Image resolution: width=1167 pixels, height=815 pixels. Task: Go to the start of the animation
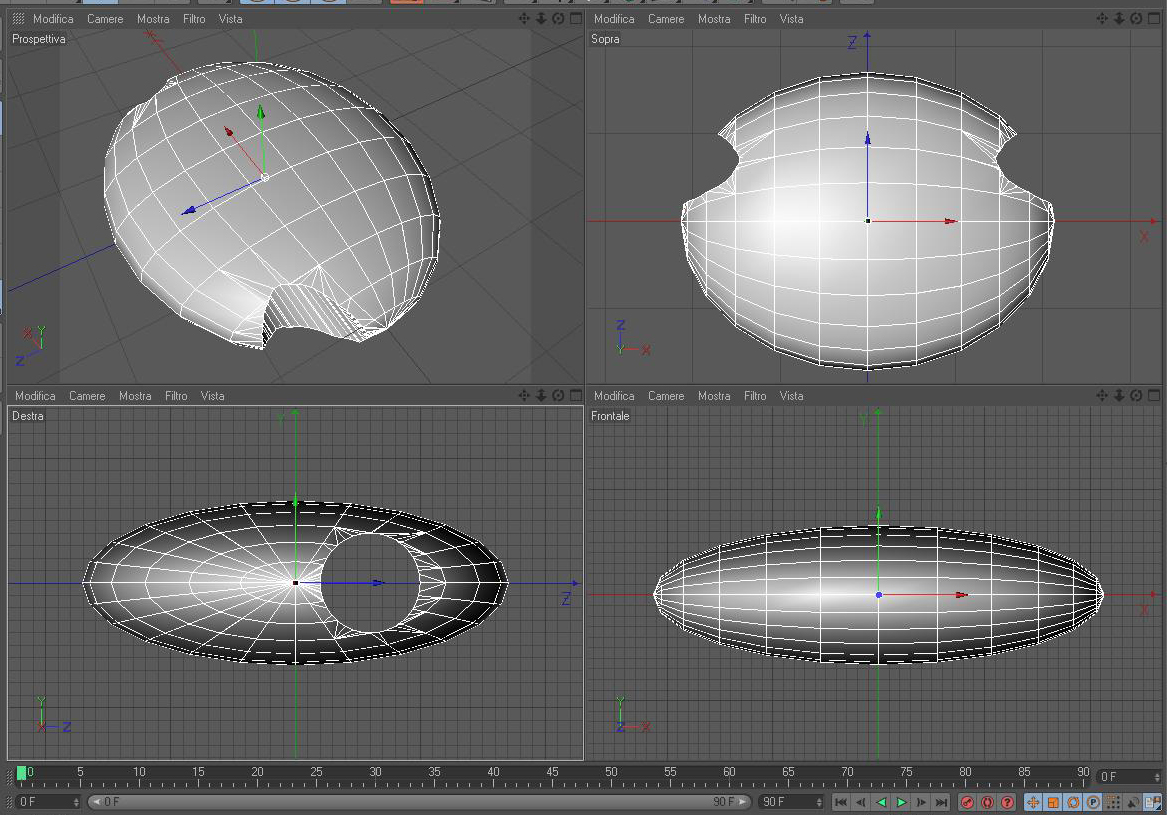[841, 802]
